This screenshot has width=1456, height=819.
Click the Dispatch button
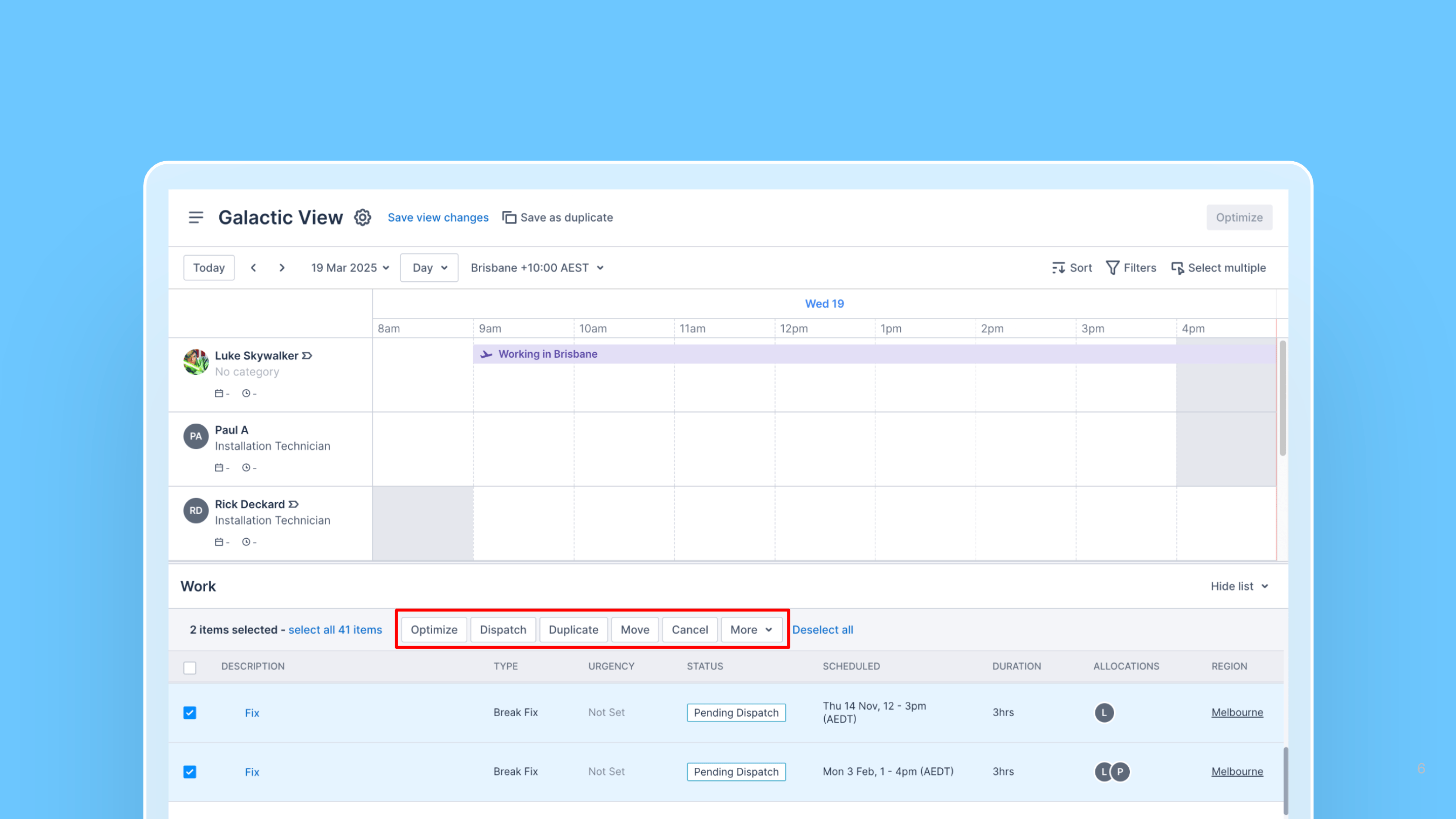coord(503,629)
